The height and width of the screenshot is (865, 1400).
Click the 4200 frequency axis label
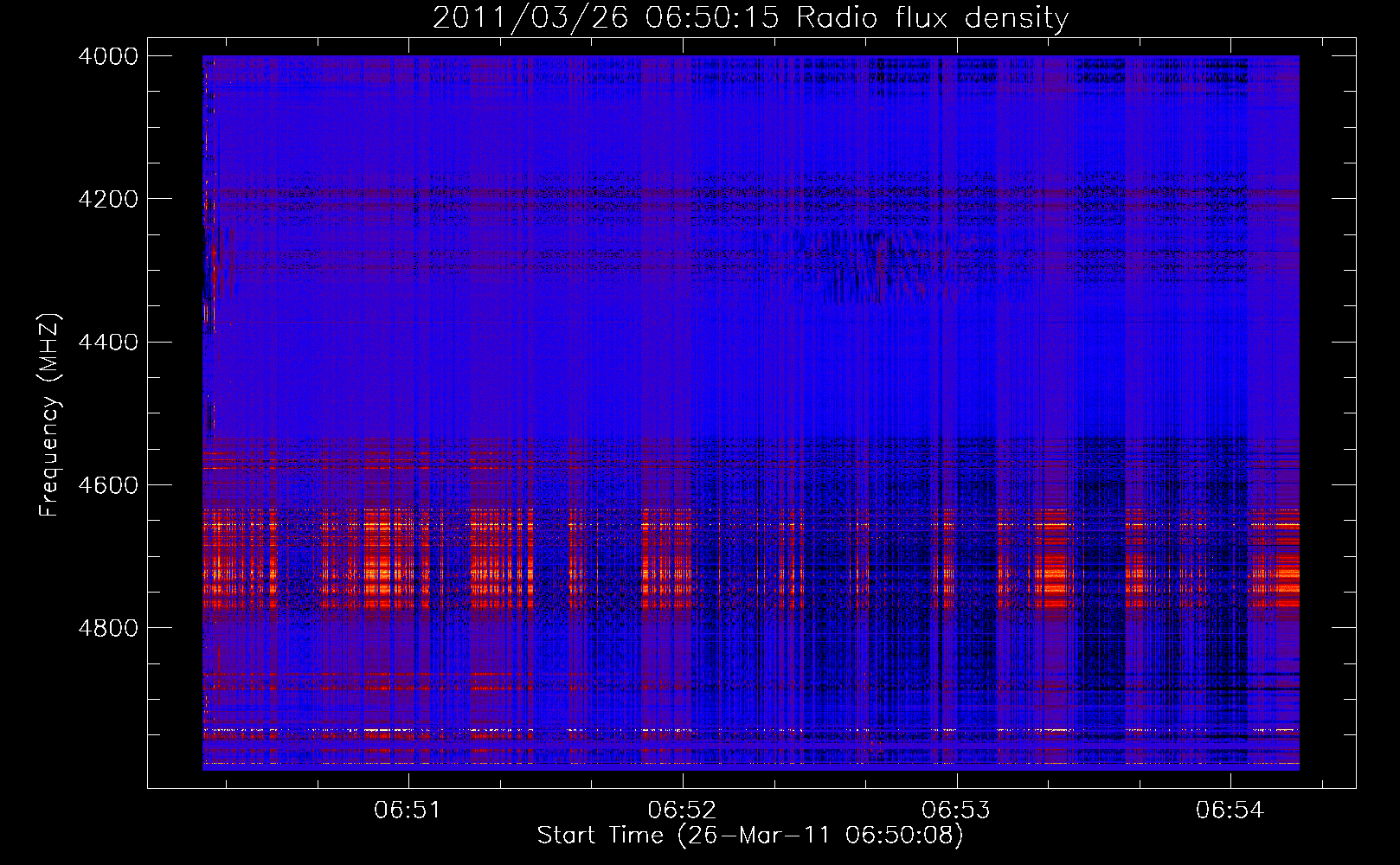108,199
